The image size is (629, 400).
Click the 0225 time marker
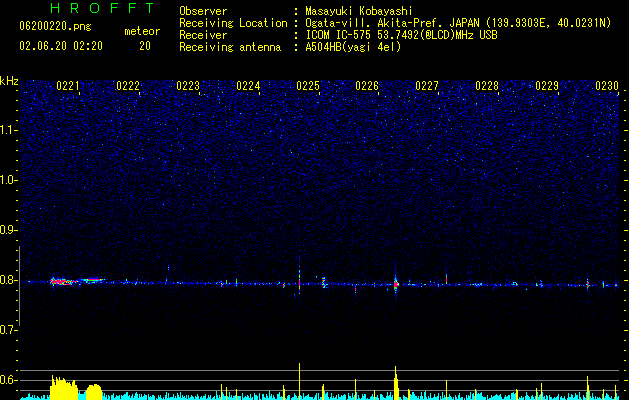click(x=308, y=86)
